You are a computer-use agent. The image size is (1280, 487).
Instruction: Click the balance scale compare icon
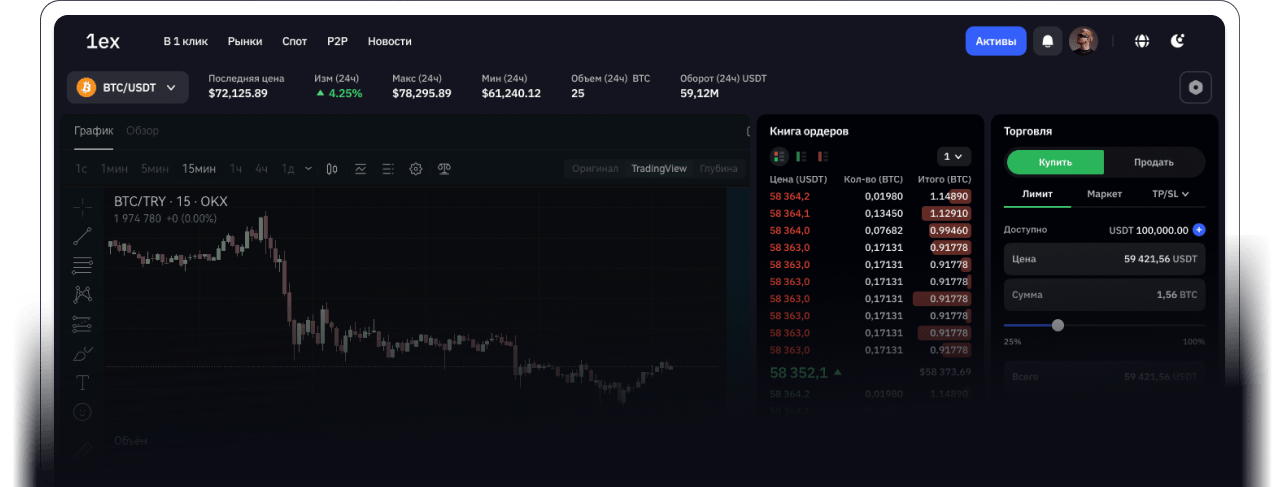coord(444,169)
